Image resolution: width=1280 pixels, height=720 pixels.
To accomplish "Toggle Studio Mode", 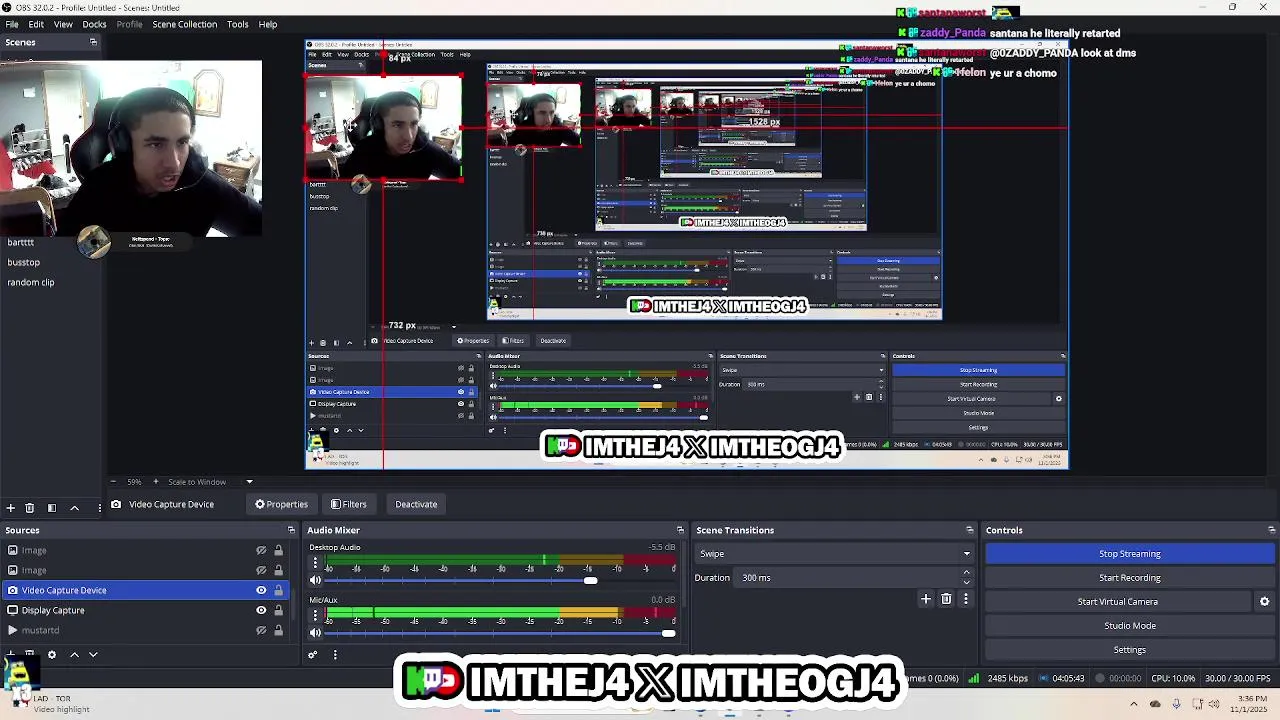I will point(1129,626).
